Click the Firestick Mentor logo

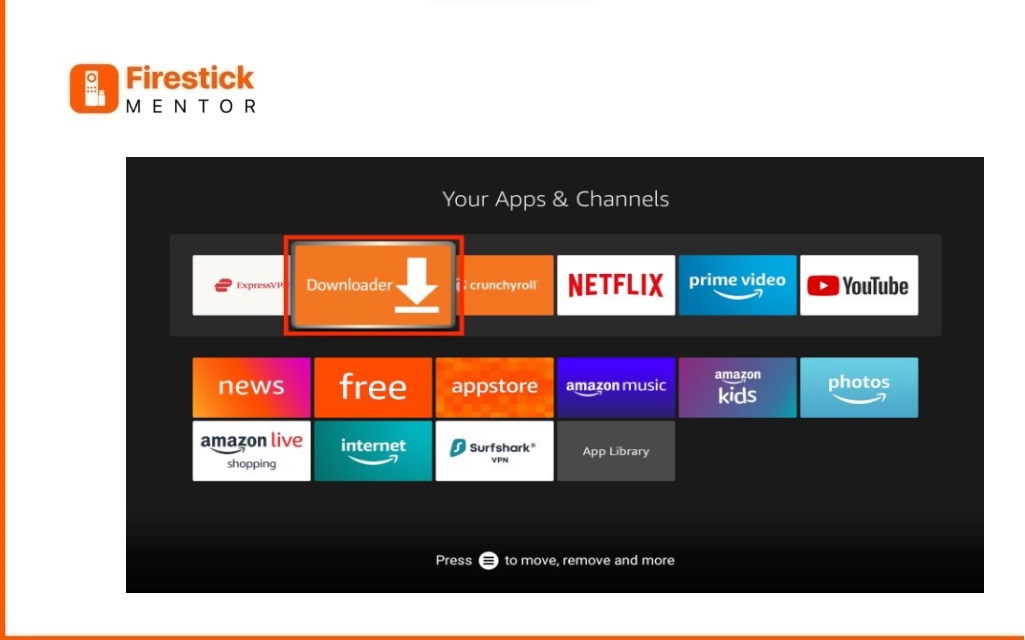[x=163, y=90]
